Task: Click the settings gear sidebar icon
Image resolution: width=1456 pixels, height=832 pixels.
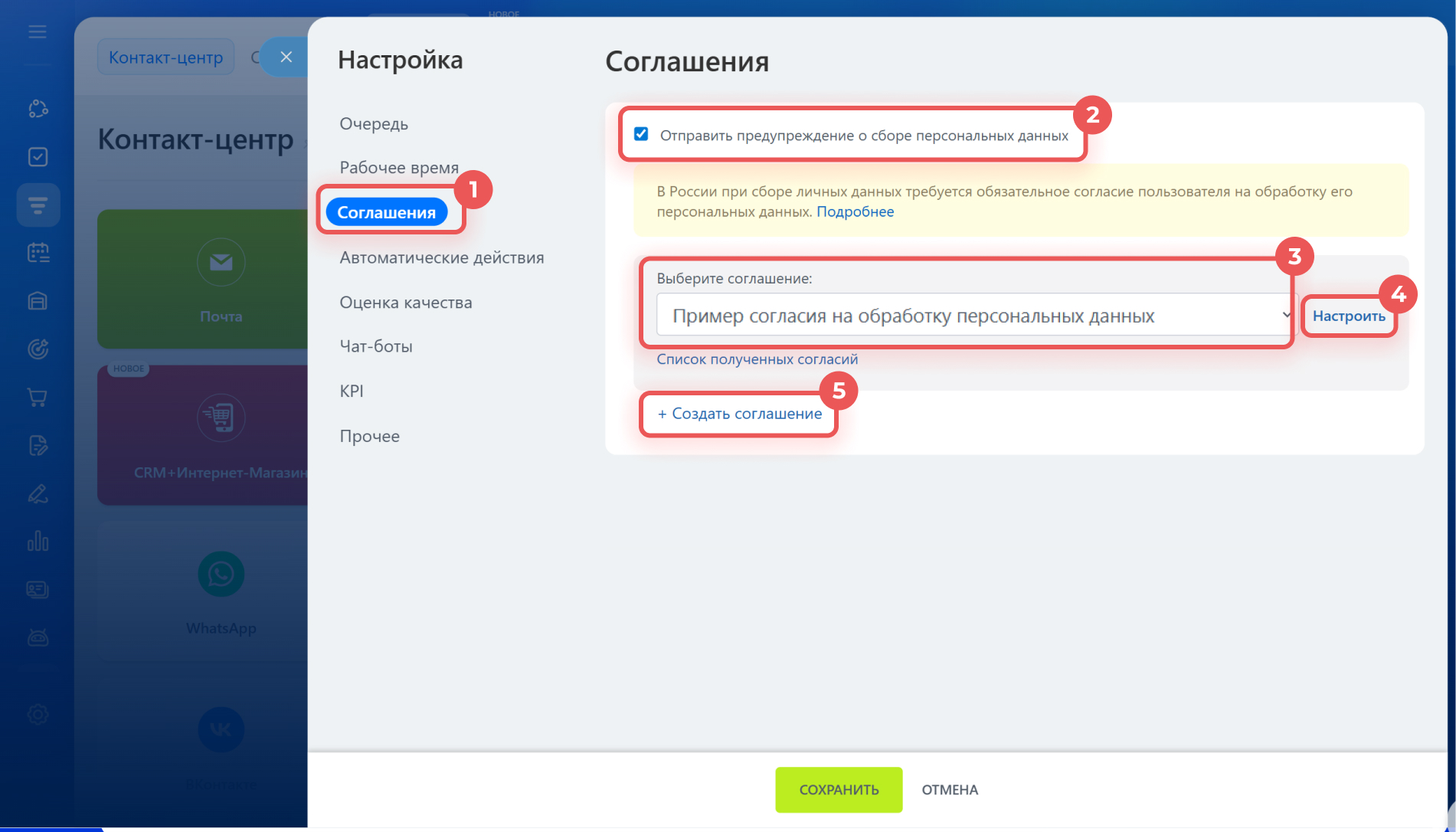Action: point(38,714)
